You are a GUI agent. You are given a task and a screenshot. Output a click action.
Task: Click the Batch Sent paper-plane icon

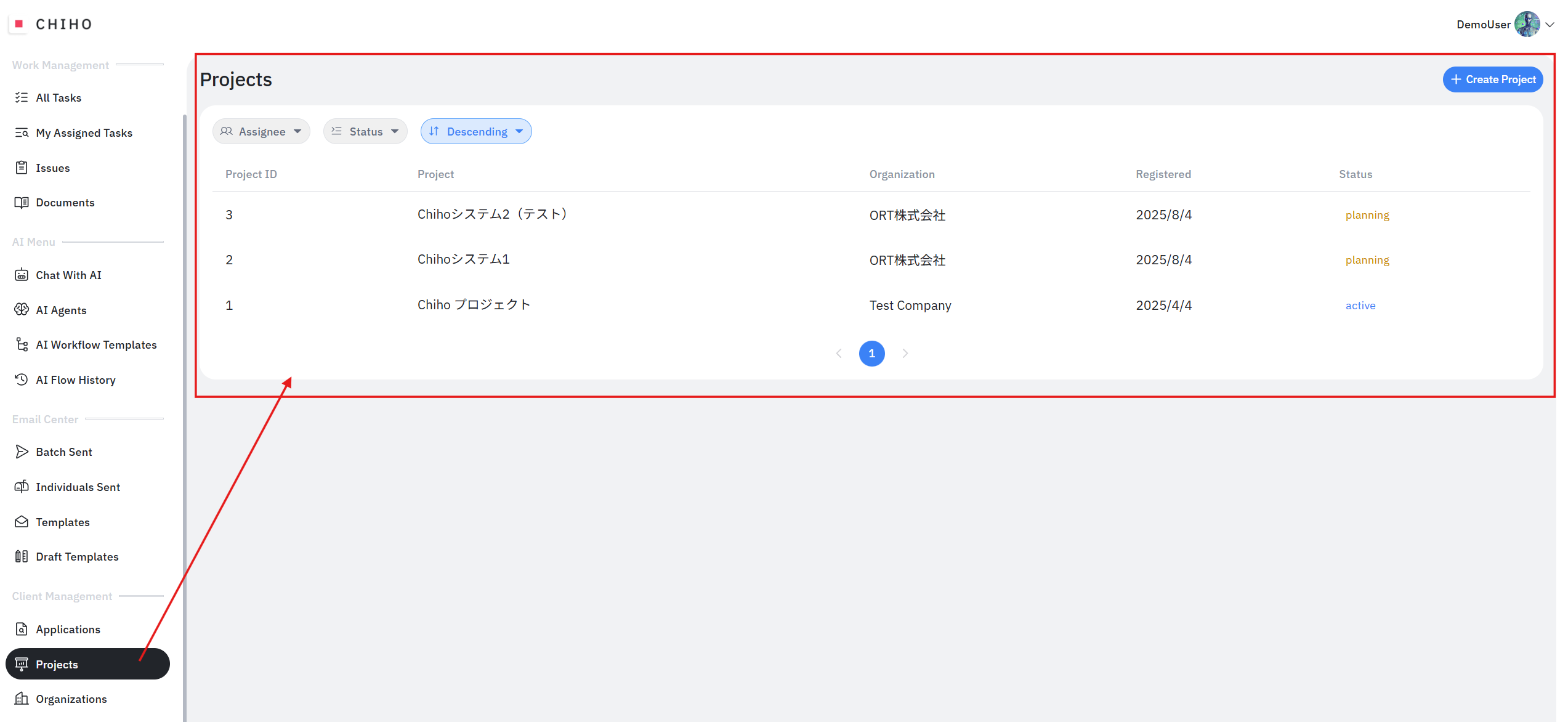(22, 452)
